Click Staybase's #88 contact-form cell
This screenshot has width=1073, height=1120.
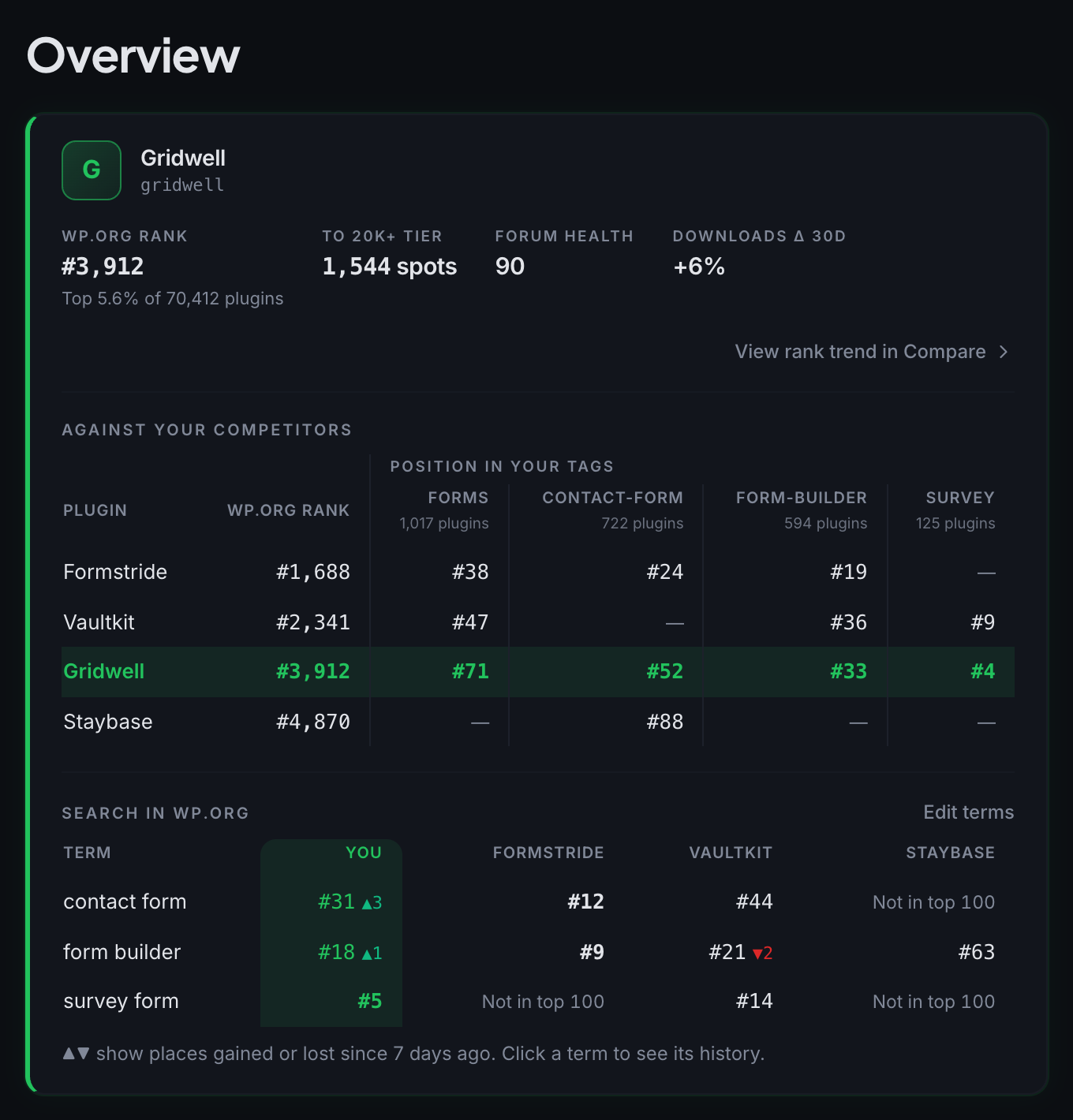click(x=664, y=722)
